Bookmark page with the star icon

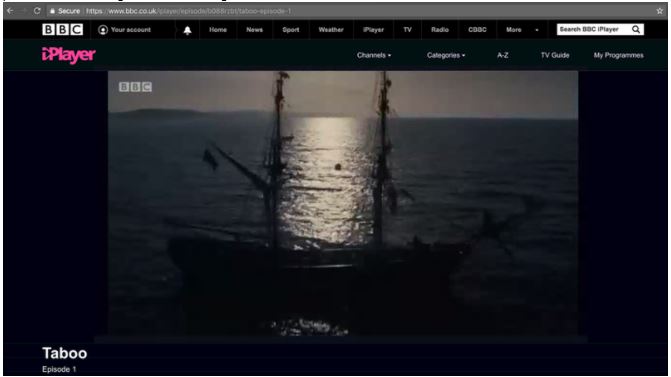point(659,11)
